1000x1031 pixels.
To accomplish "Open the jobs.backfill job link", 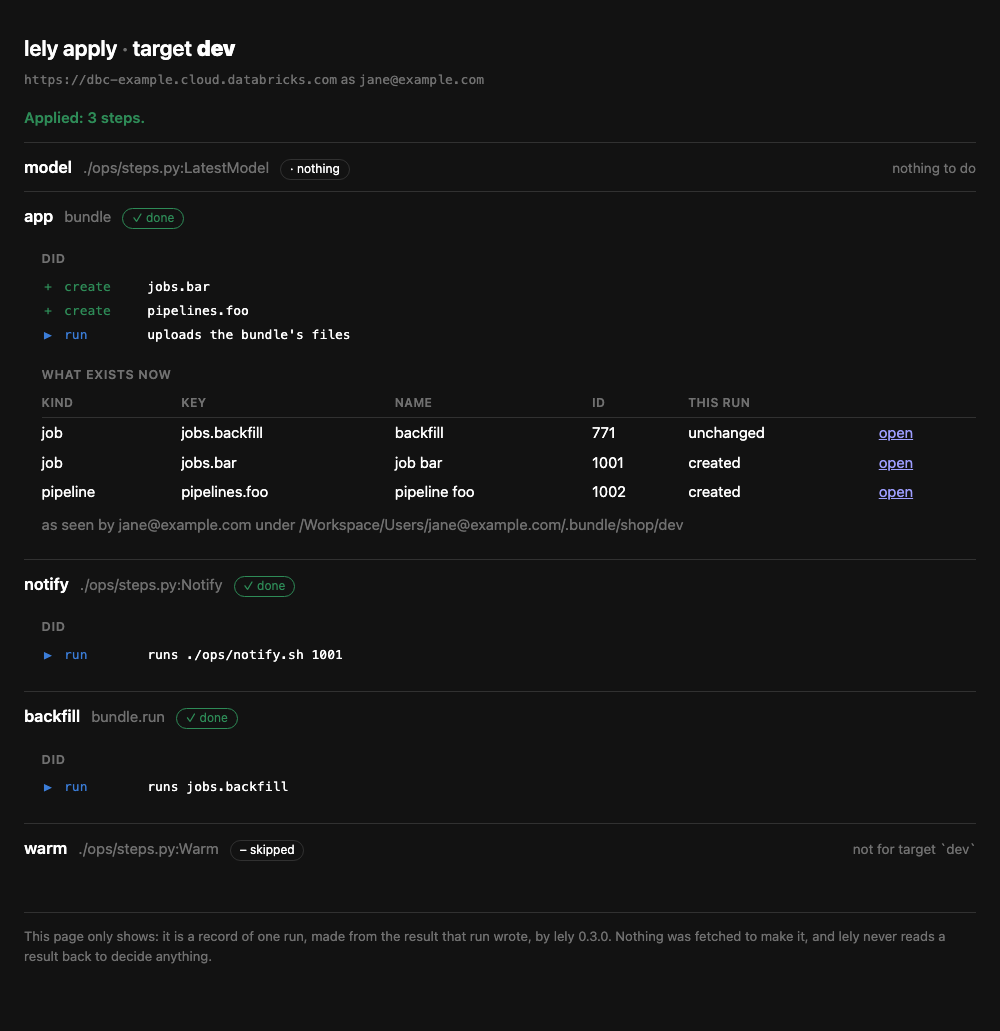I will click(x=895, y=433).
